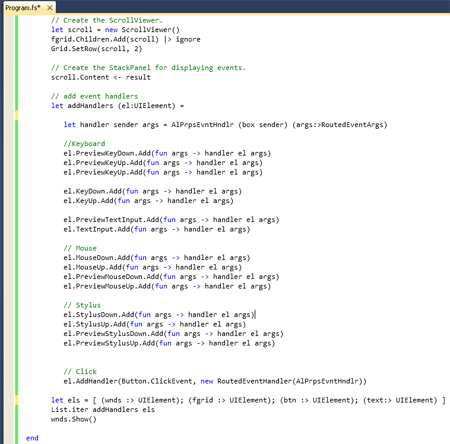Click the 'el.MouseDown.Add' line

click(157, 258)
